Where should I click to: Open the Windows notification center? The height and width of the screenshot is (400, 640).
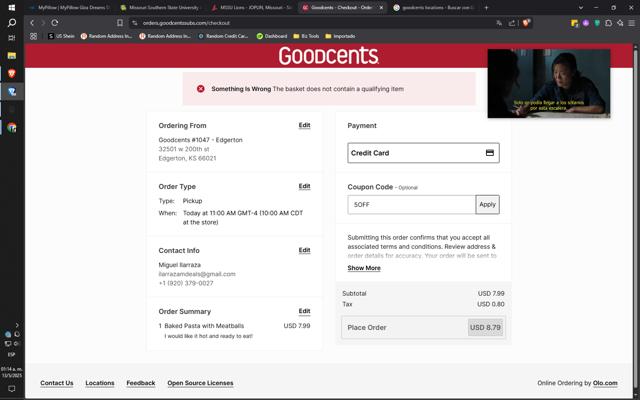(x=11, y=389)
